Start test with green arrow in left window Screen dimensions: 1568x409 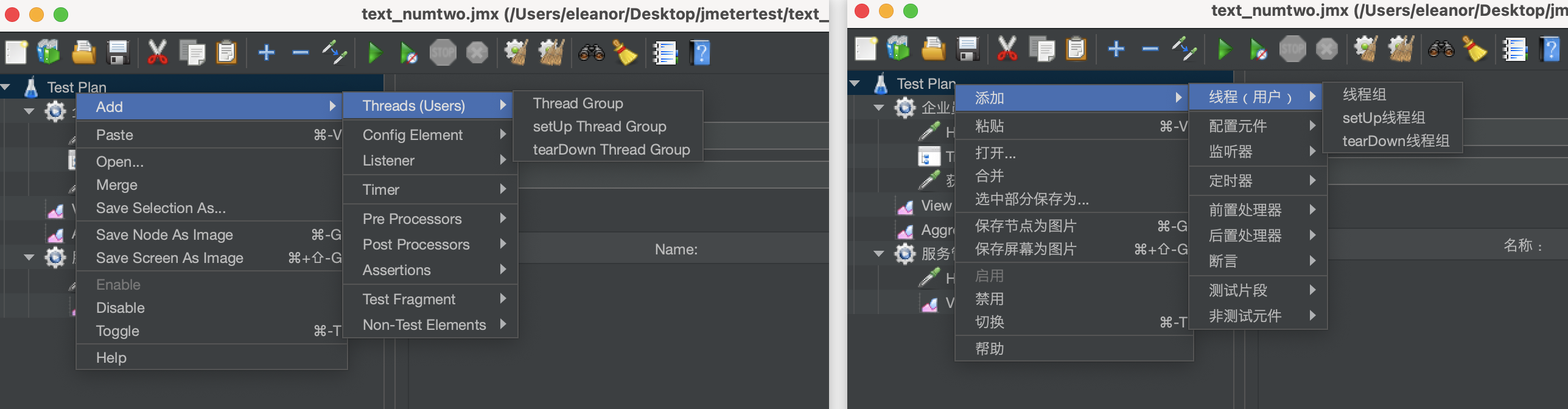click(x=375, y=53)
